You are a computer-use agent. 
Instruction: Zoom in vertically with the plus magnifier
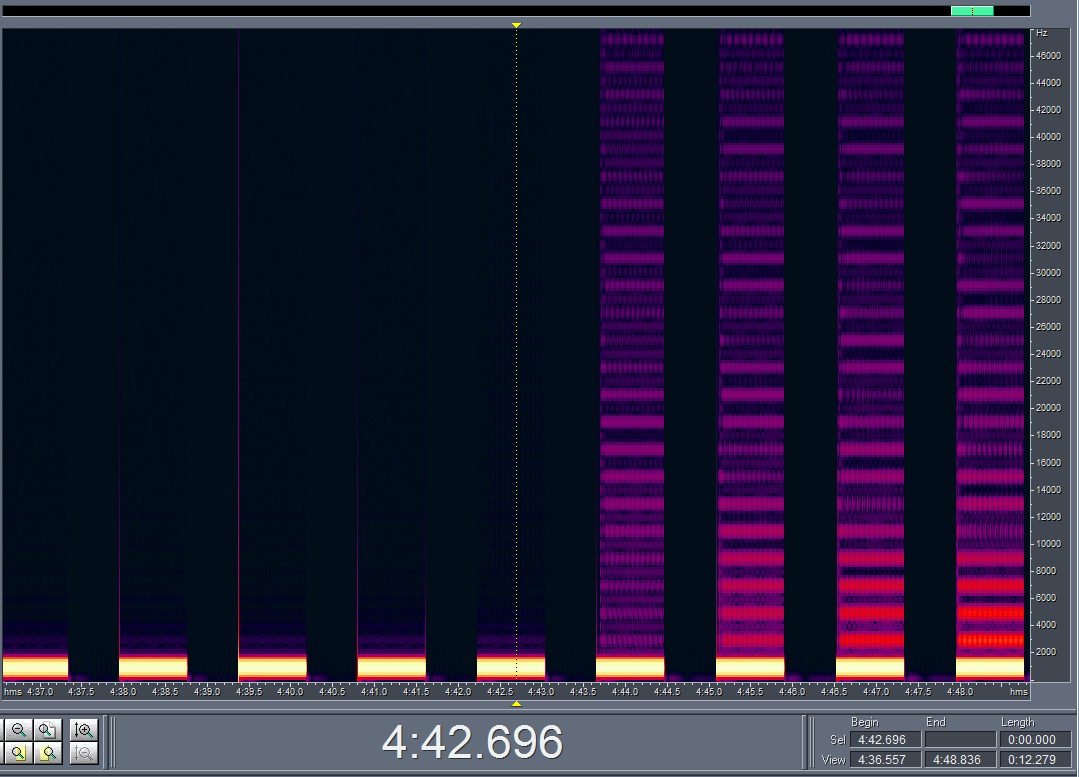[84, 730]
